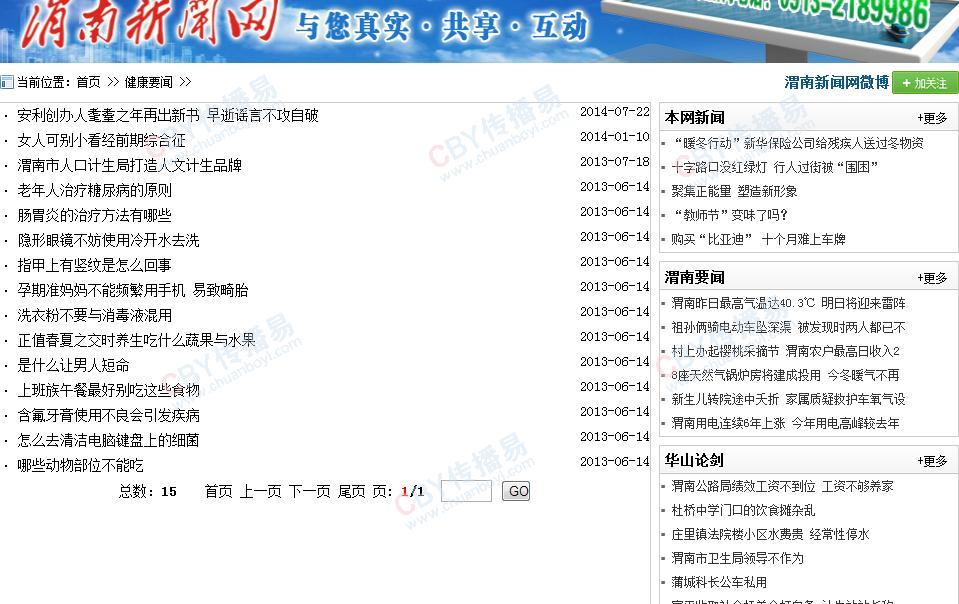Viewport: 959px width, 604px height.
Task: Expand 本网新闻 with +更多
Action: tap(932, 118)
